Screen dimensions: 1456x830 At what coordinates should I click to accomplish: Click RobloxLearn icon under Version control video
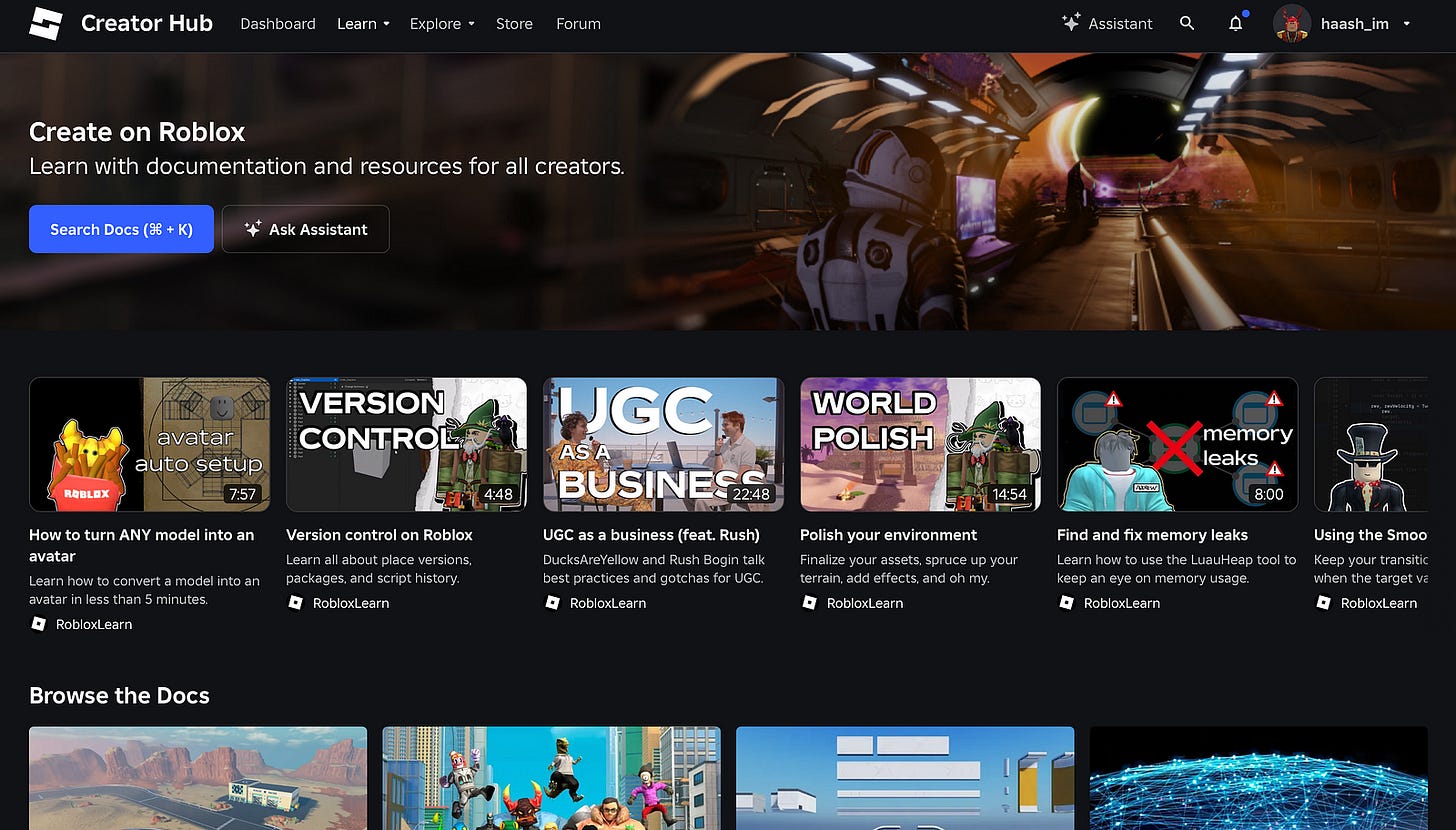pyautogui.click(x=295, y=602)
